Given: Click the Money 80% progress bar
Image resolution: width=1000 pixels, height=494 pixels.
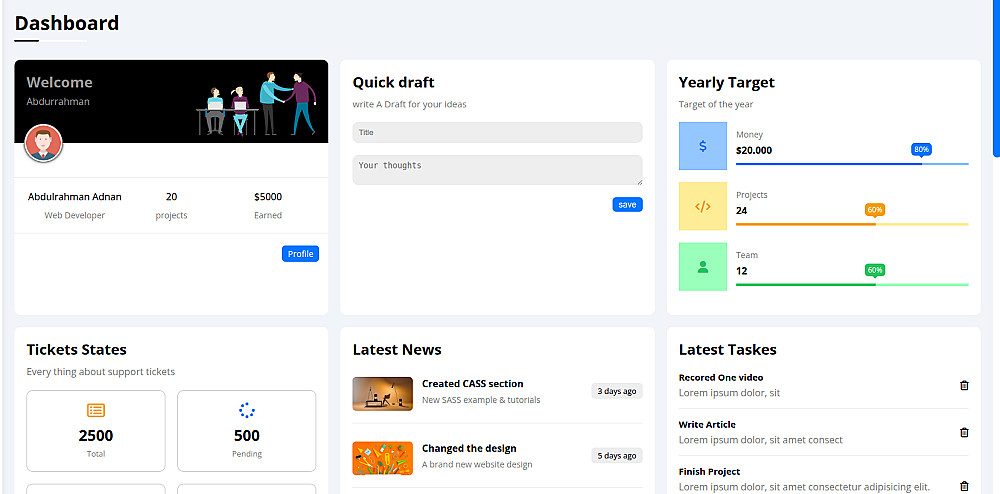Looking at the screenshot, I should click(x=852, y=164).
